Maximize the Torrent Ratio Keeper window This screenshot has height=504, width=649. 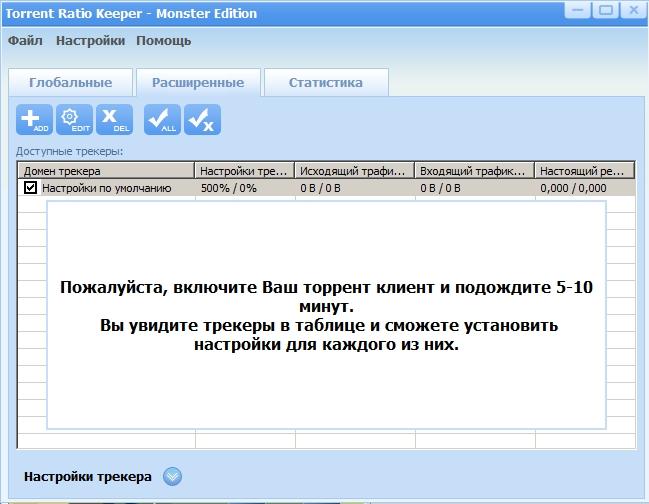606,10
